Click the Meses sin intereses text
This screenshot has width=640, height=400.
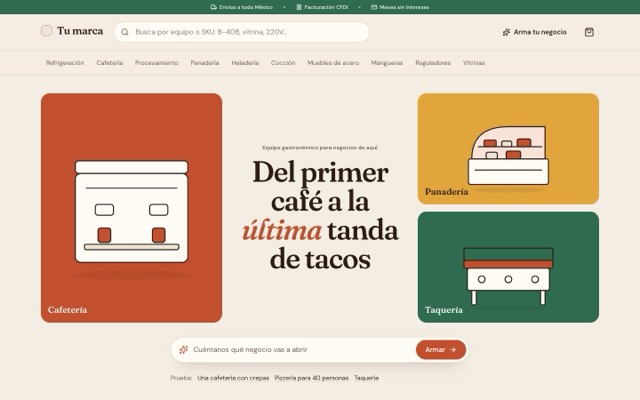point(404,7)
